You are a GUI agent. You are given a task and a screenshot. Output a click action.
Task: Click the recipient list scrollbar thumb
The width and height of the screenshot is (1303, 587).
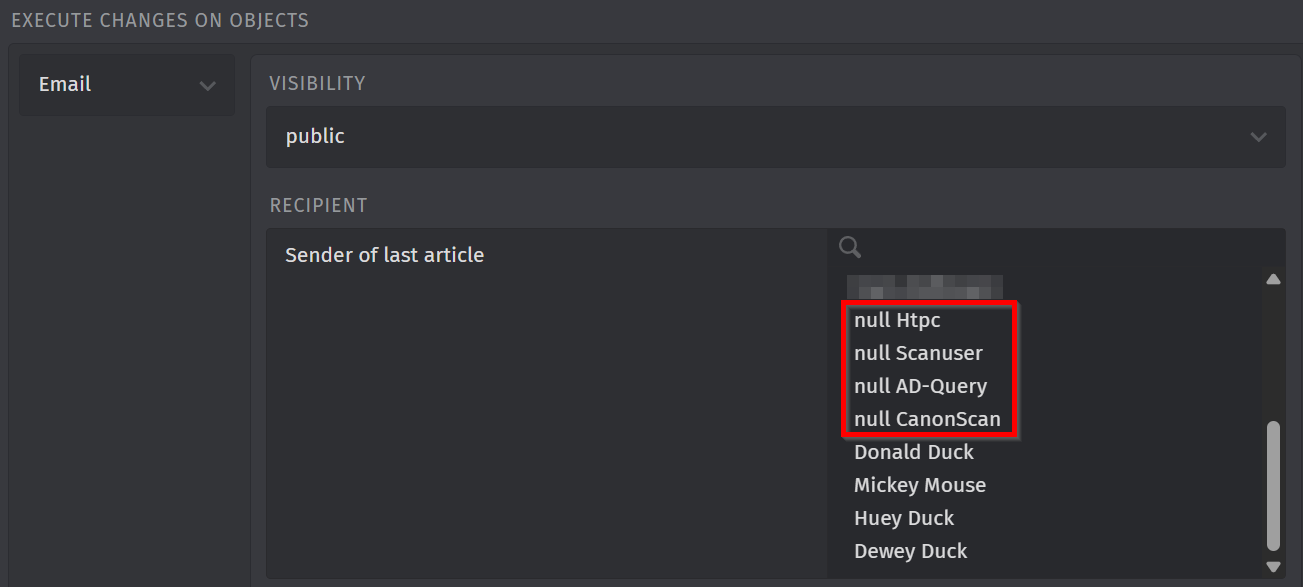(x=1273, y=485)
